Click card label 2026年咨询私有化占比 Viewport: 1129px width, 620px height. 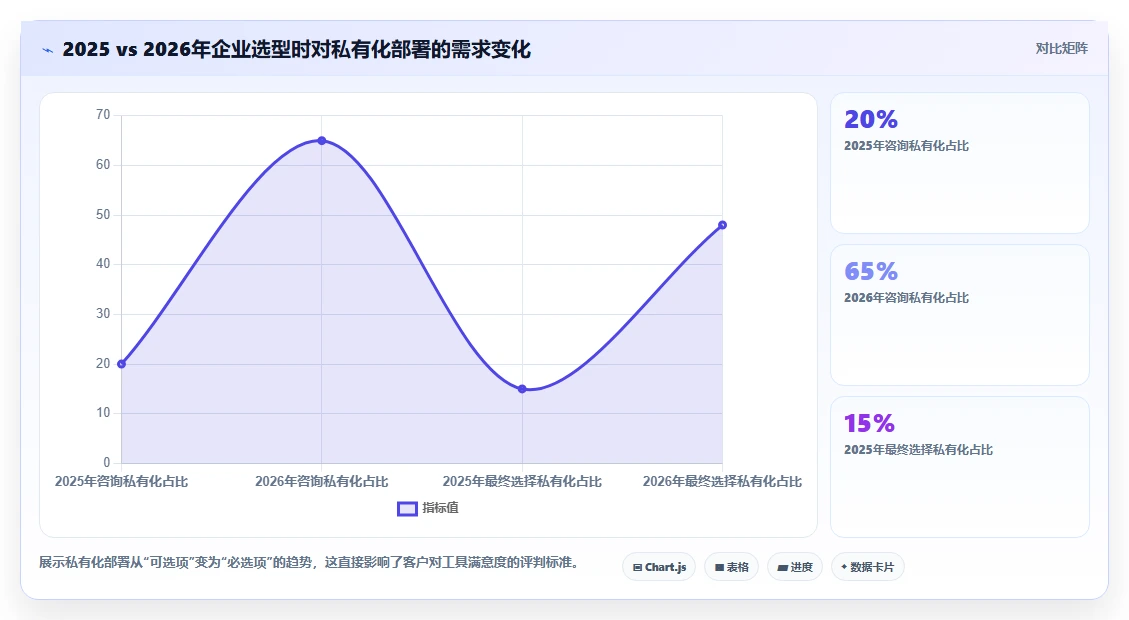906,297
